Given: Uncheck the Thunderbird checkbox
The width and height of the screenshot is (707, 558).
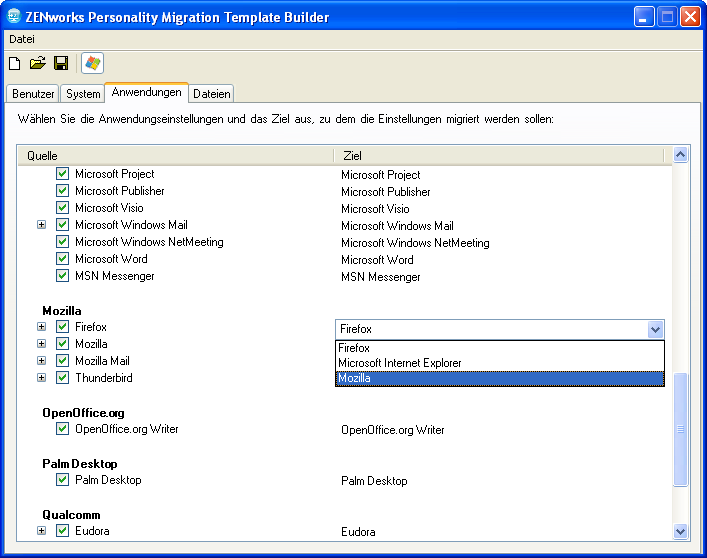Looking at the screenshot, I should [62, 378].
